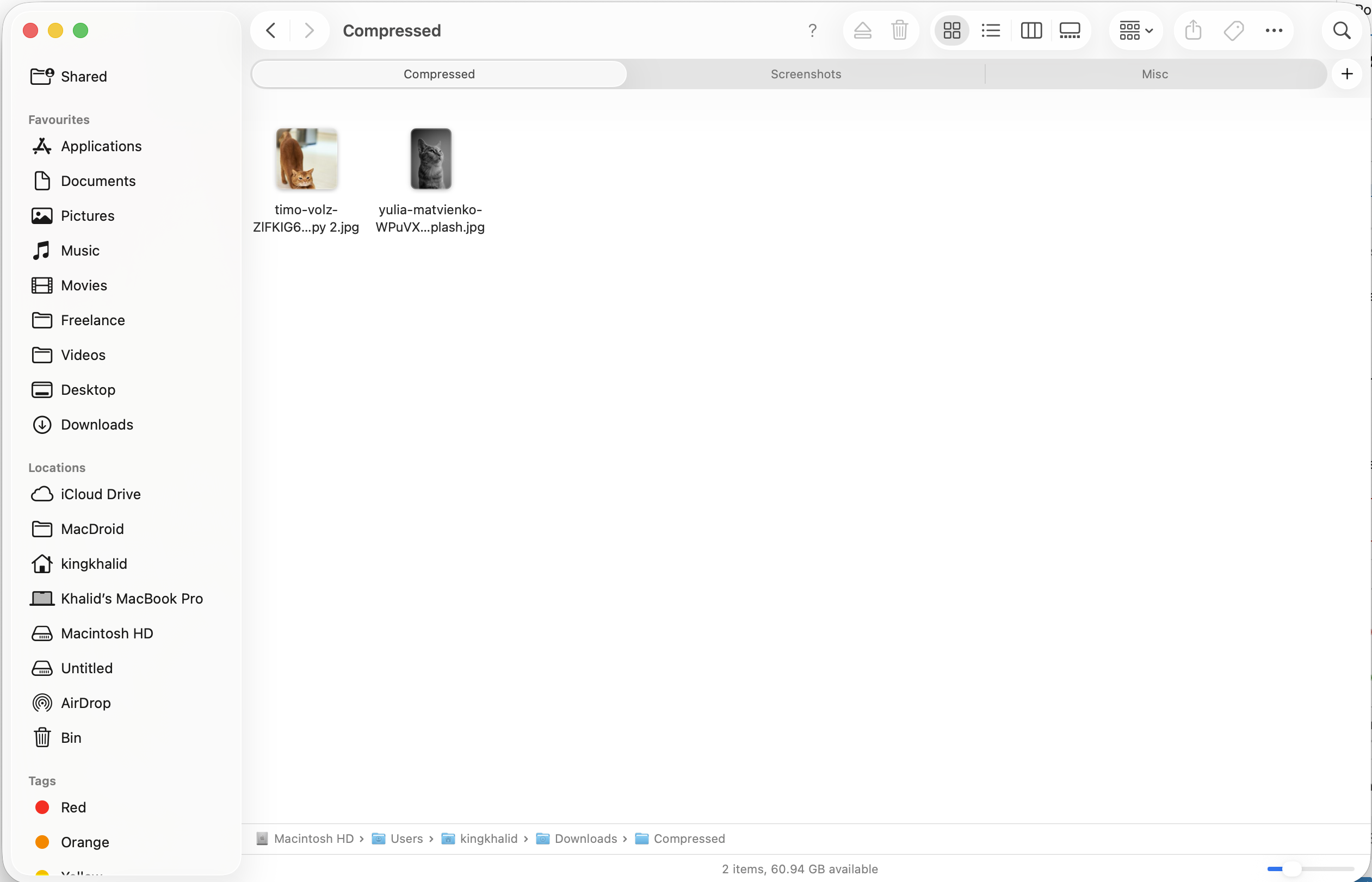Switch to the Misc tab

pyautogui.click(x=1154, y=74)
